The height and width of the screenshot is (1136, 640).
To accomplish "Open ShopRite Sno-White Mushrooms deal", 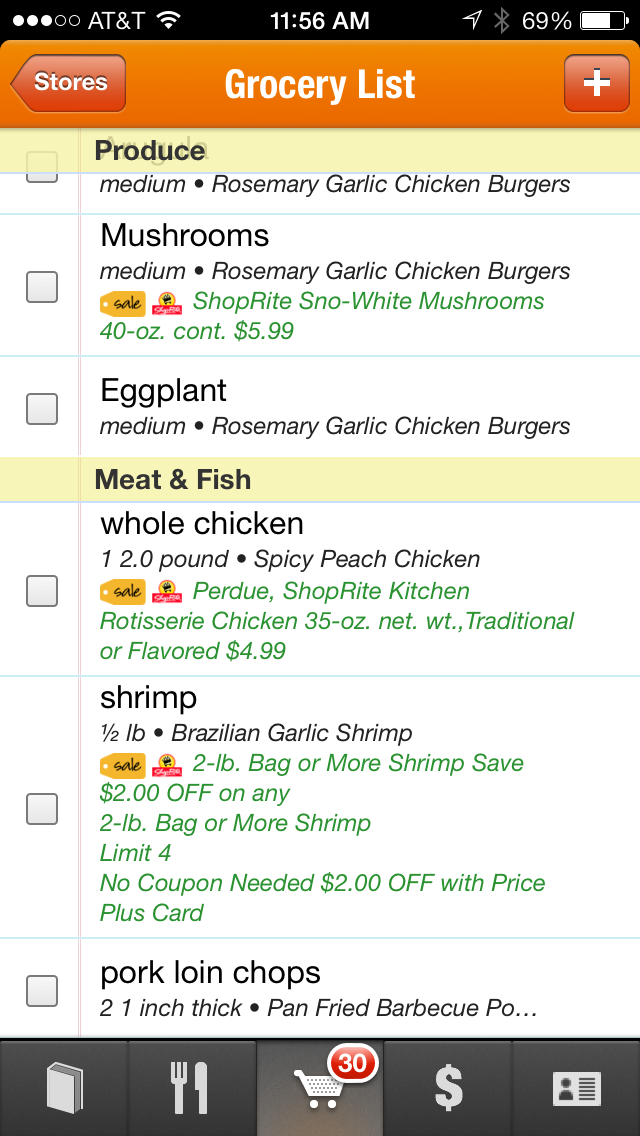I will 368,302.
